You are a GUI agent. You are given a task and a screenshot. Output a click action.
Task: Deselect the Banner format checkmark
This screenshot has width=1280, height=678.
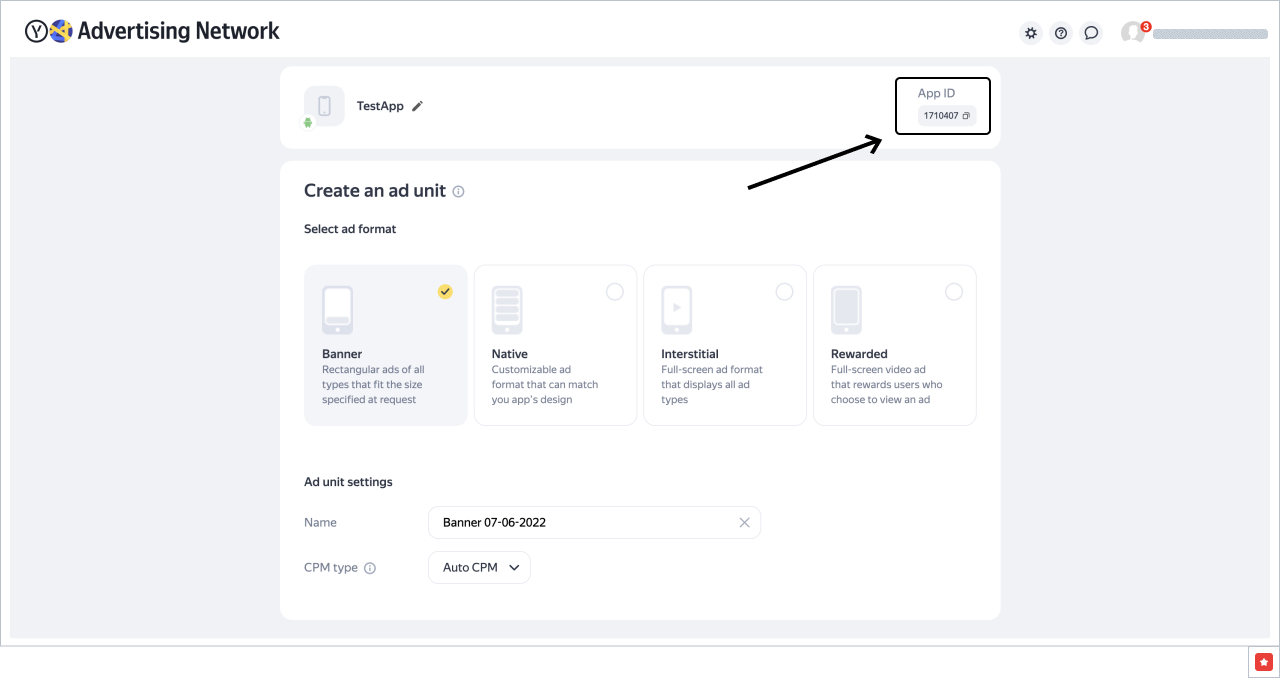click(x=445, y=292)
